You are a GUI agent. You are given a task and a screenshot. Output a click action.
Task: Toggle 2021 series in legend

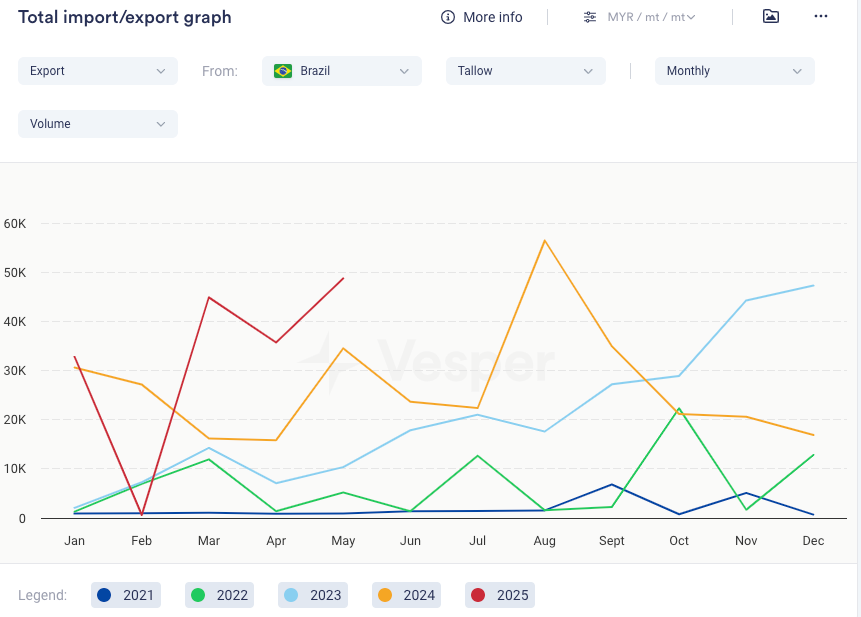coord(126,595)
